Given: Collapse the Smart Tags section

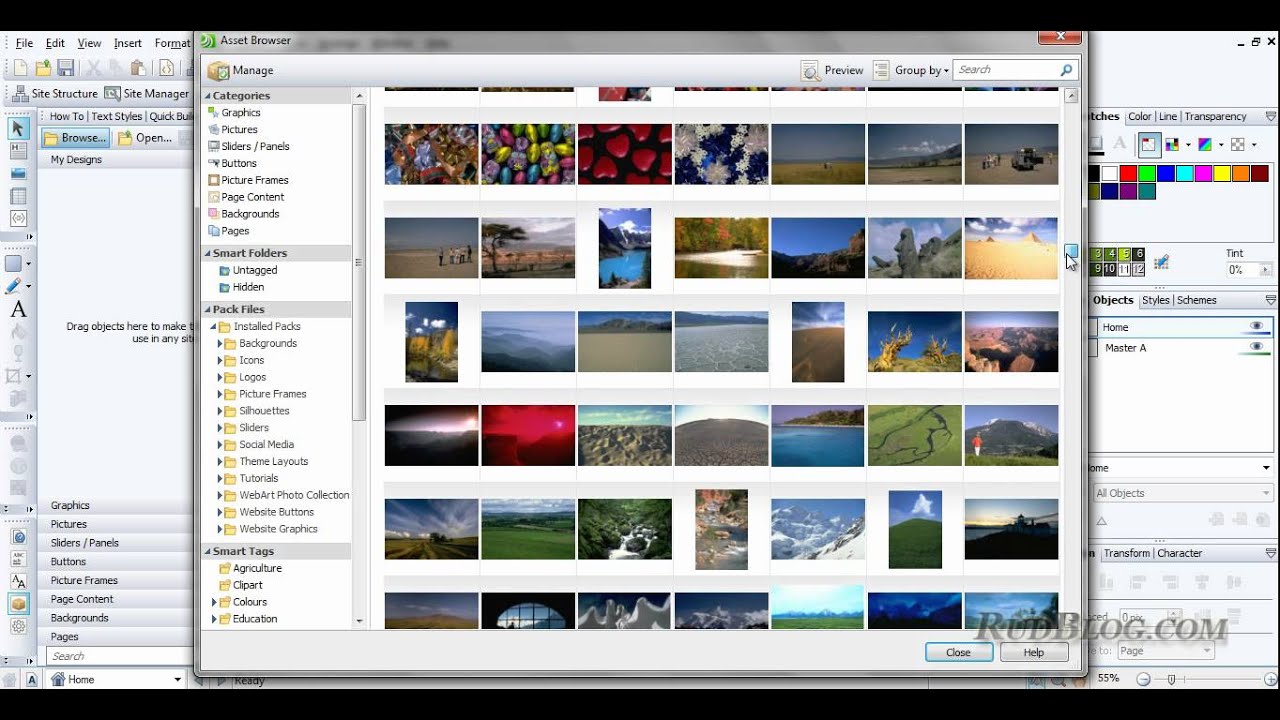Looking at the screenshot, I should (207, 551).
